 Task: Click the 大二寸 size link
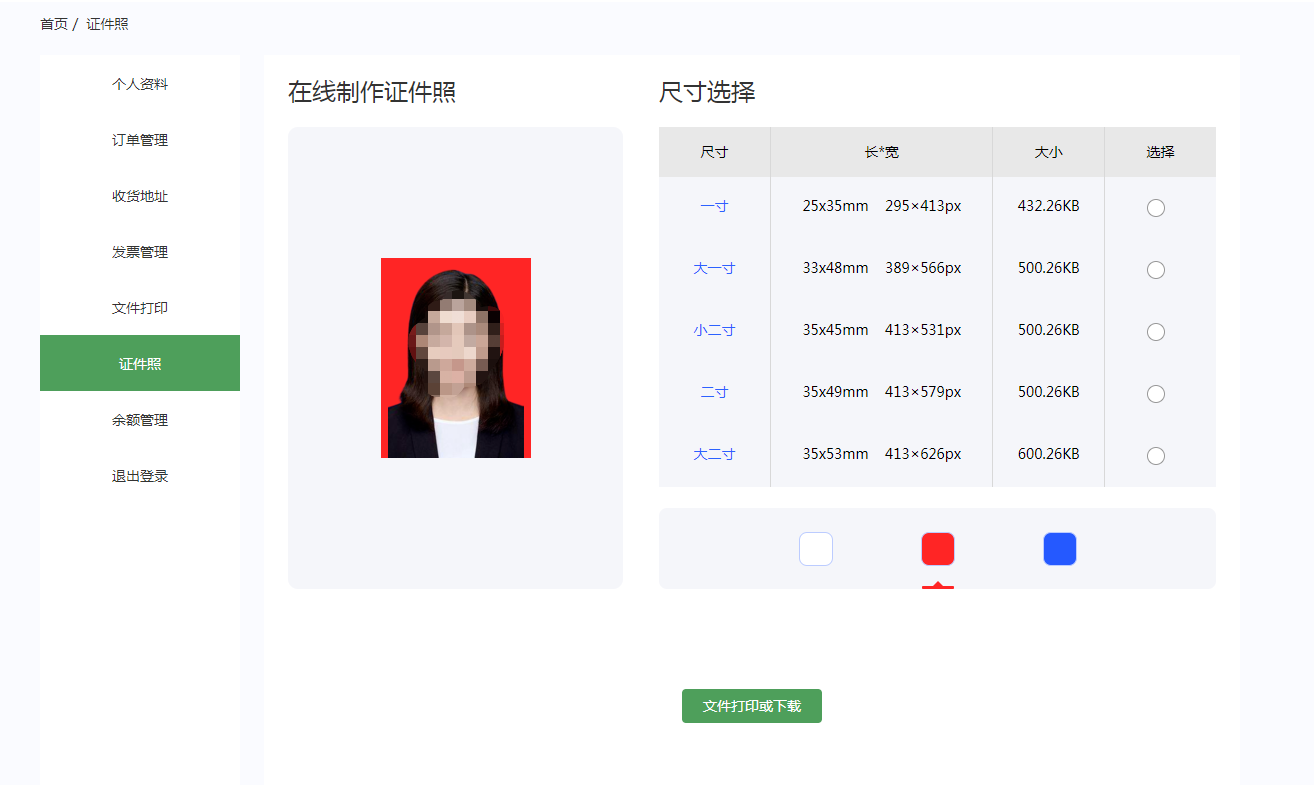click(714, 454)
